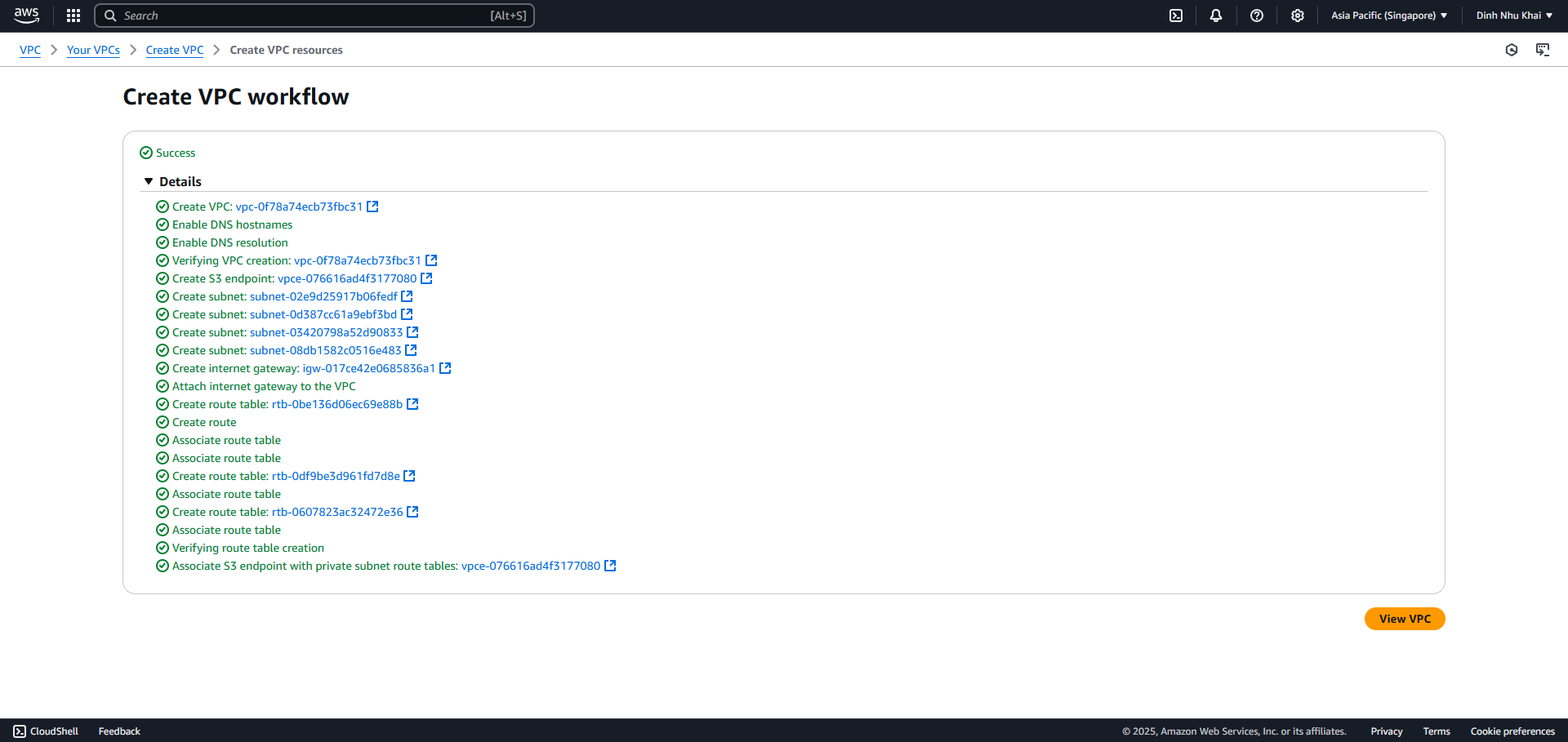Open the AWS services grid menu
Image resolution: width=1568 pixels, height=742 pixels.
pyautogui.click(x=73, y=16)
